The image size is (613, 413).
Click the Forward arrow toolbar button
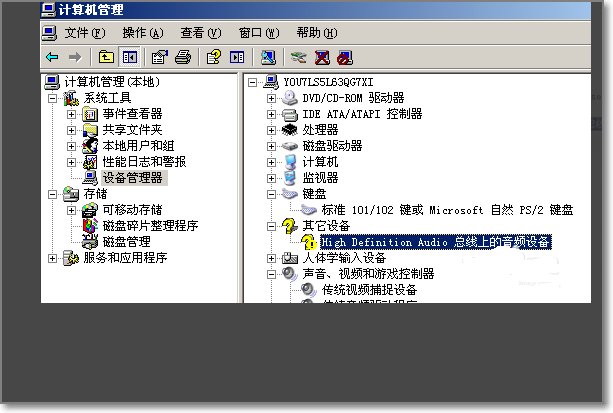75,57
